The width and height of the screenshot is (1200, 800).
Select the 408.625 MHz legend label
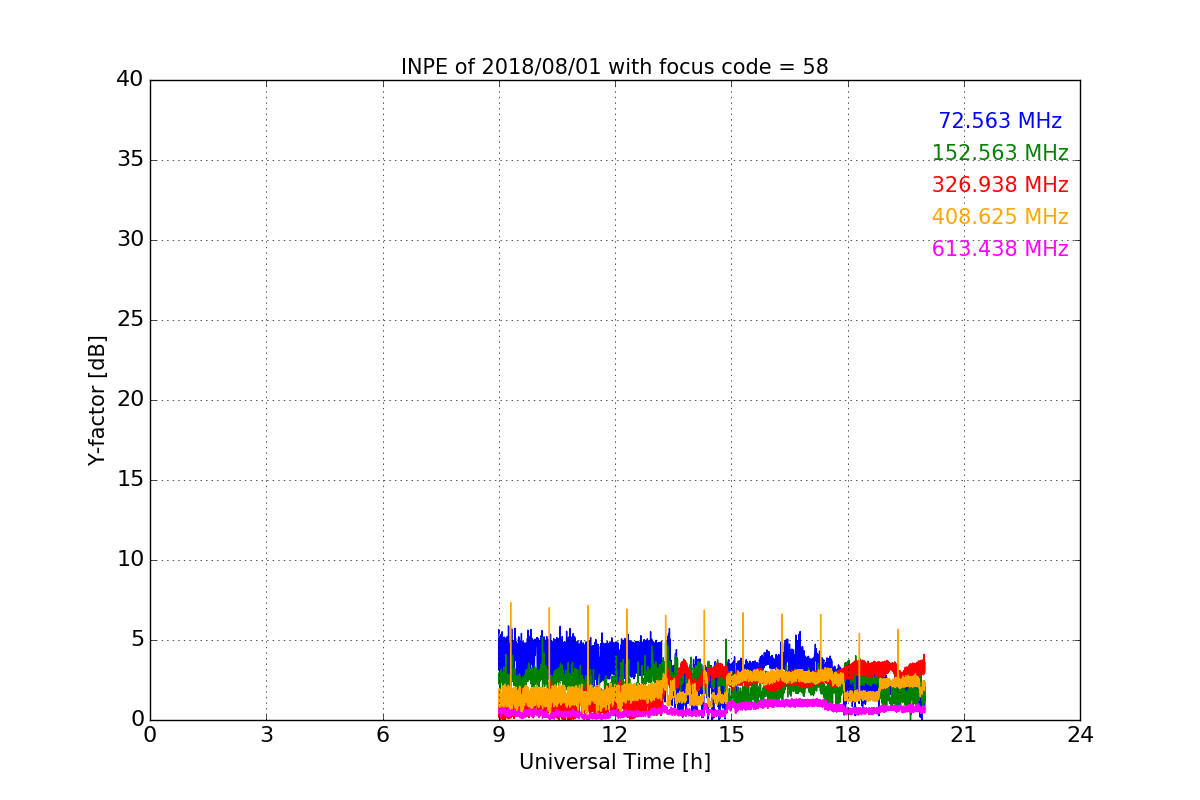(x=1000, y=217)
